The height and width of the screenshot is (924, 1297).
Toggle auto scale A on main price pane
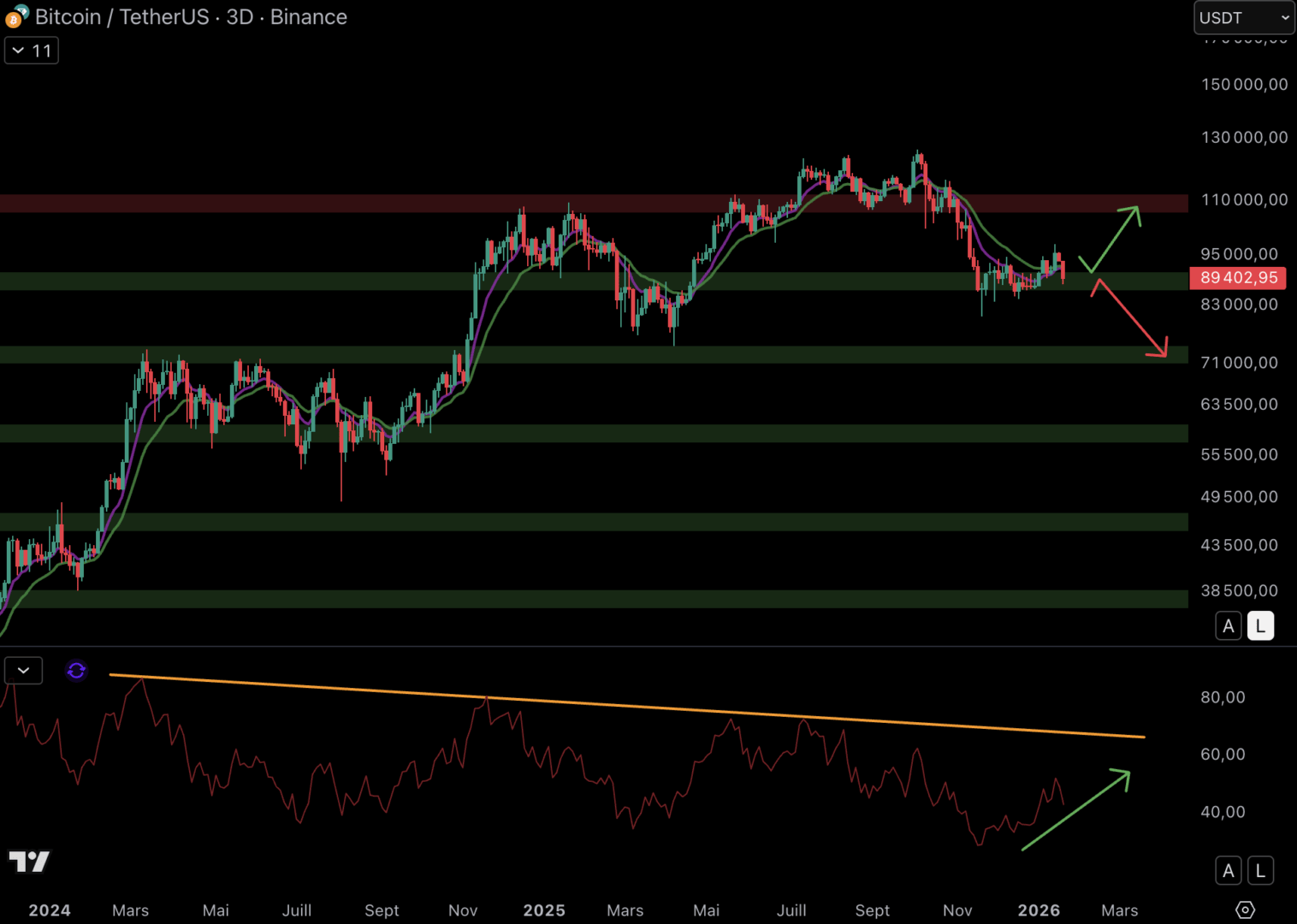[x=1229, y=626]
